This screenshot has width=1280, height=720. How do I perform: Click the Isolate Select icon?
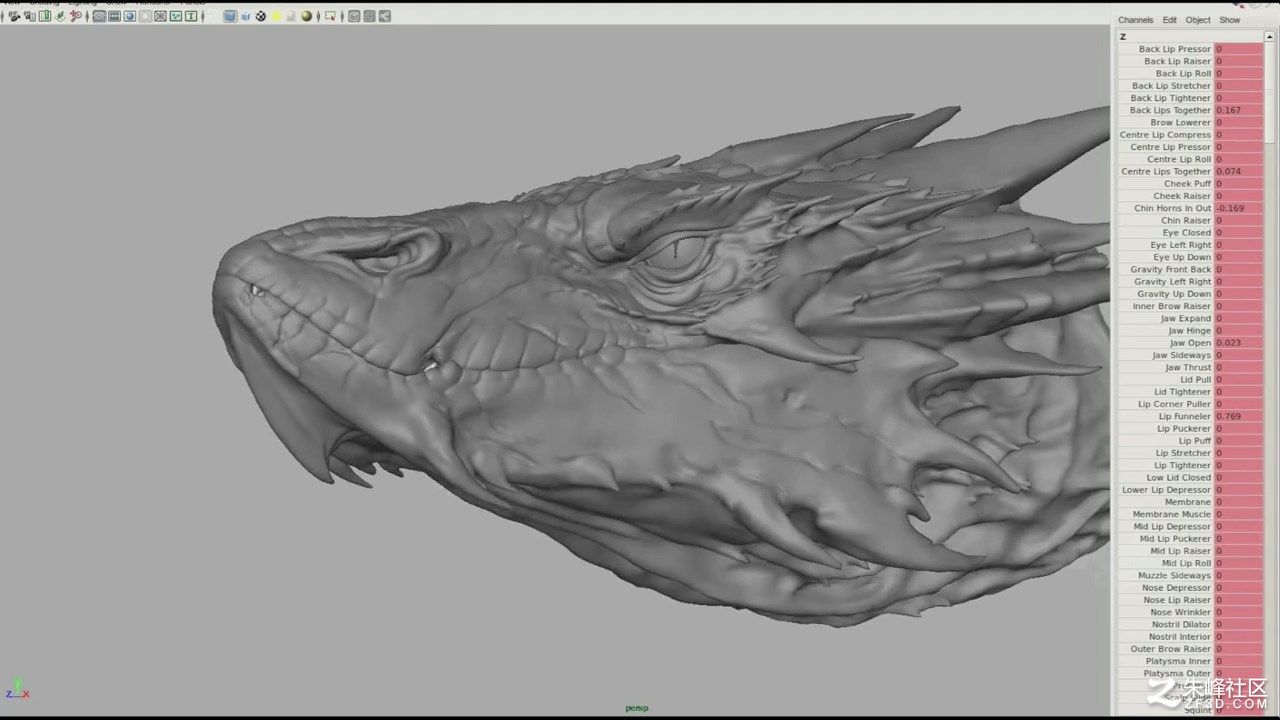330,16
